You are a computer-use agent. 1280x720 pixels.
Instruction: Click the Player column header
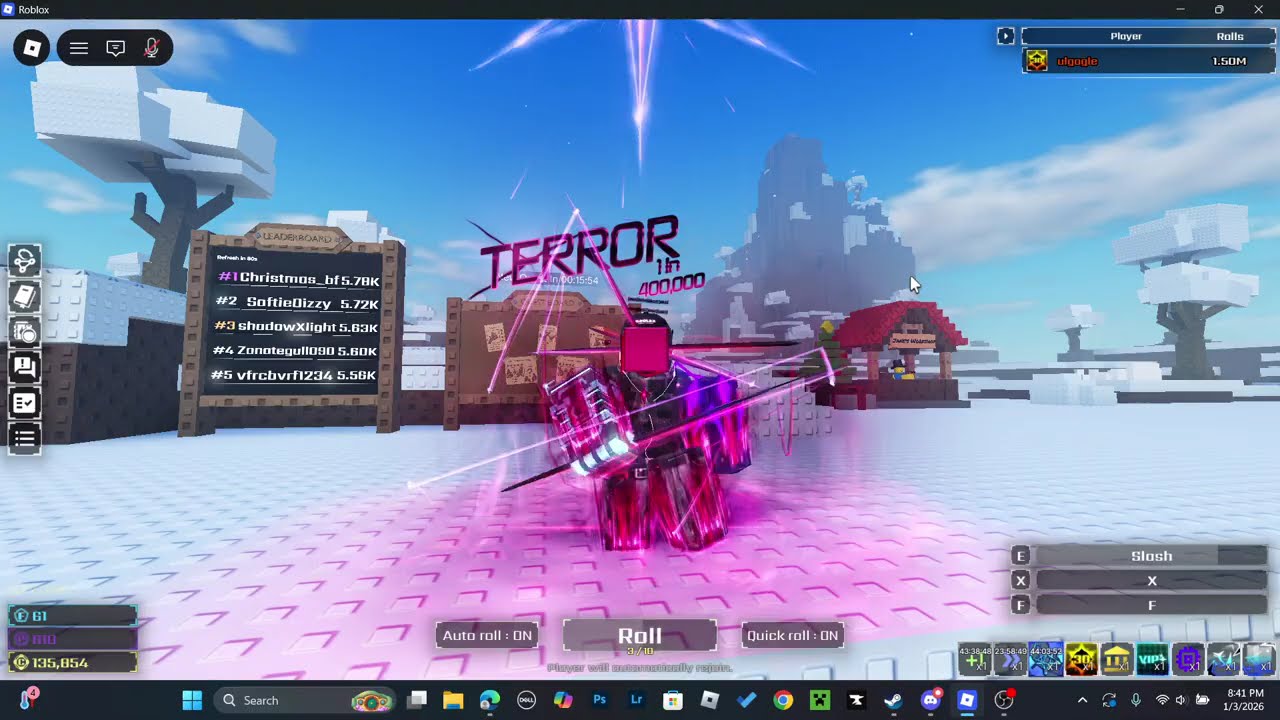pyautogui.click(x=1126, y=36)
